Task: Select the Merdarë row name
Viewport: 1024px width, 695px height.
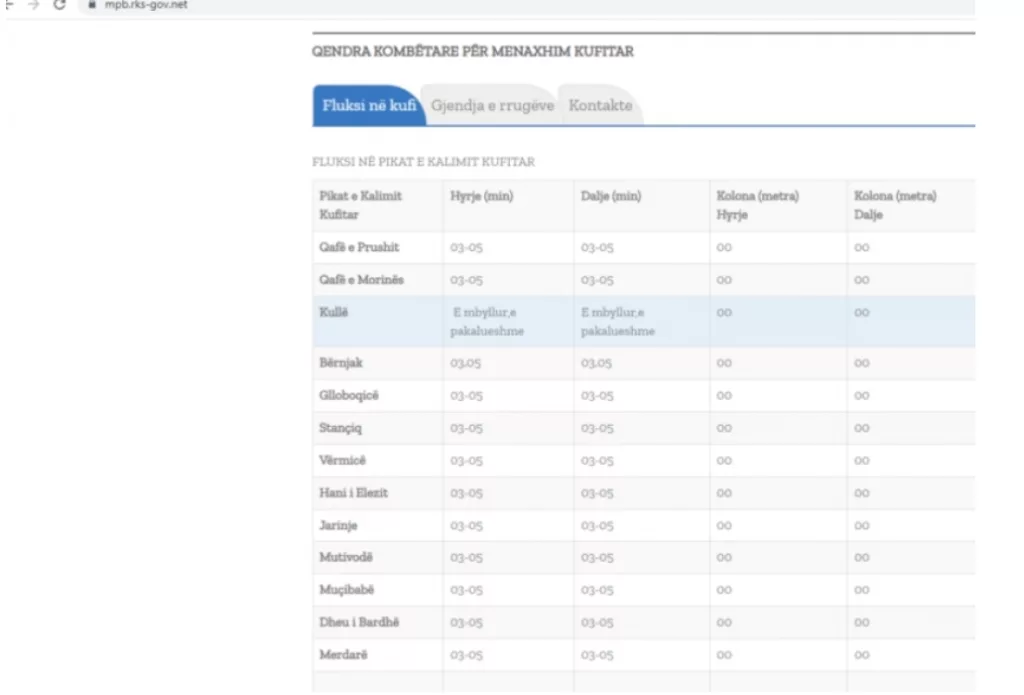Action: (x=343, y=655)
